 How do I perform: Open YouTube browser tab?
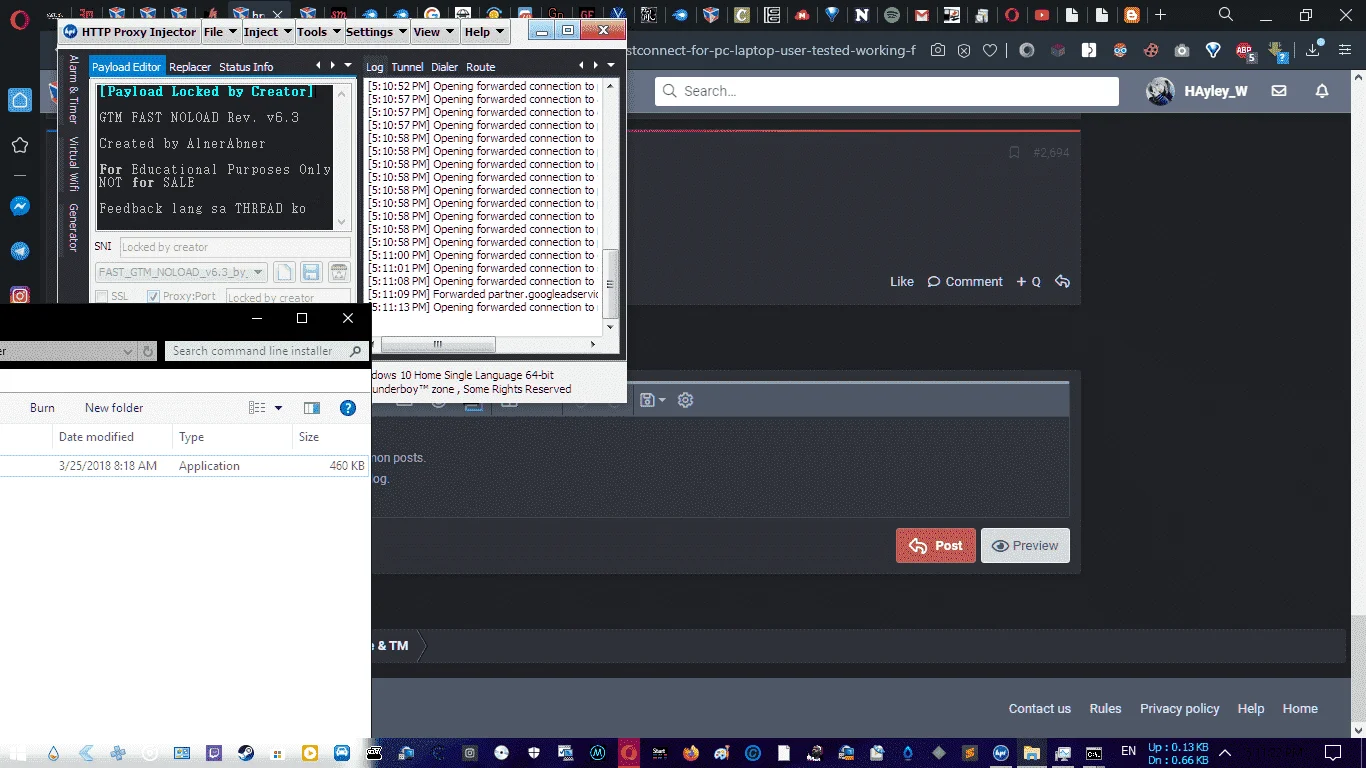click(x=1042, y=15)
